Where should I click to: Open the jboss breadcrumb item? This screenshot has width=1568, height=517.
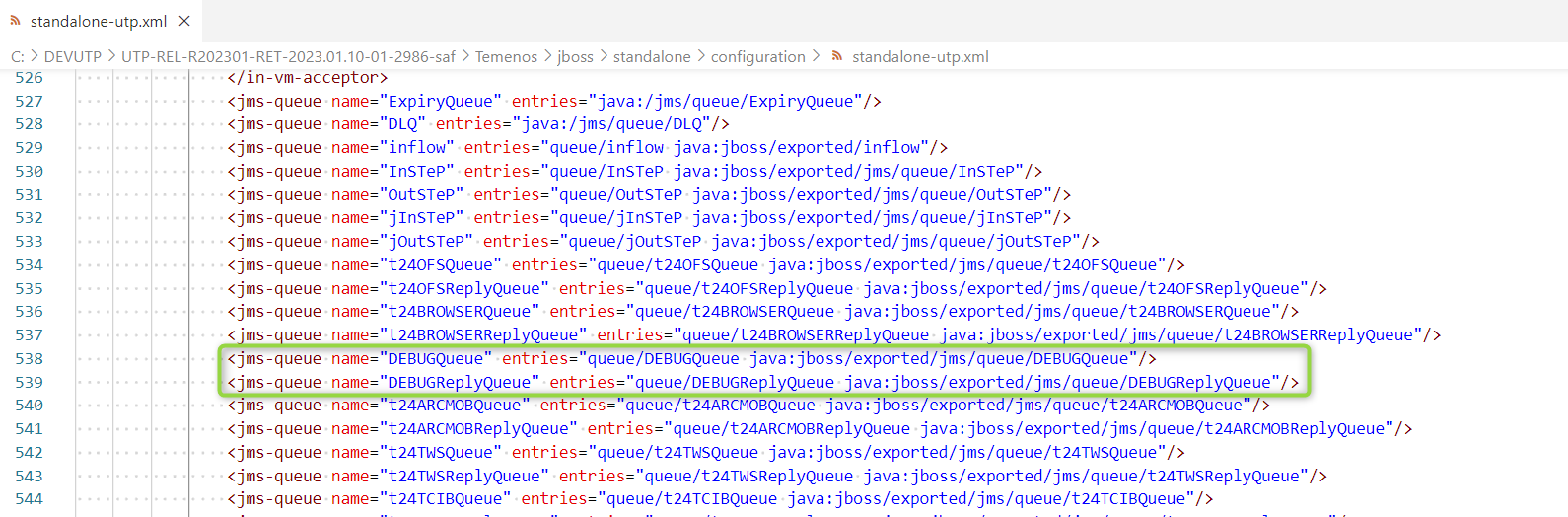(x=575, y=56)
